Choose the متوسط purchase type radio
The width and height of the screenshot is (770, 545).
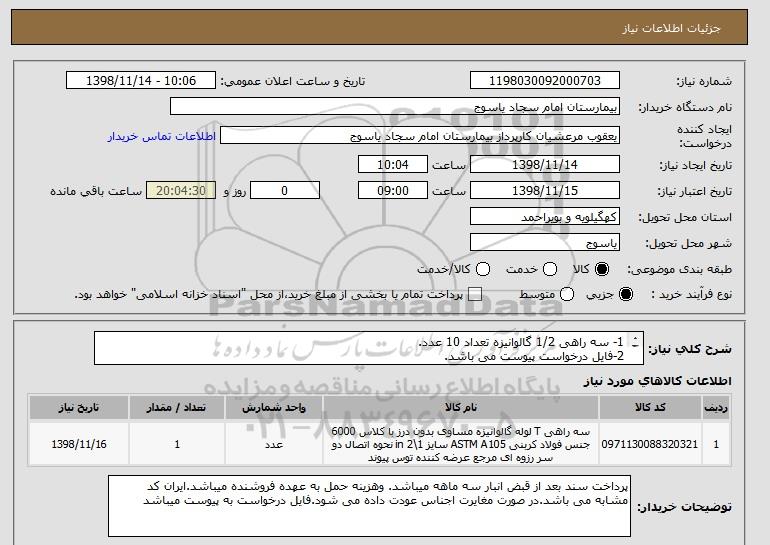[567, 294]
